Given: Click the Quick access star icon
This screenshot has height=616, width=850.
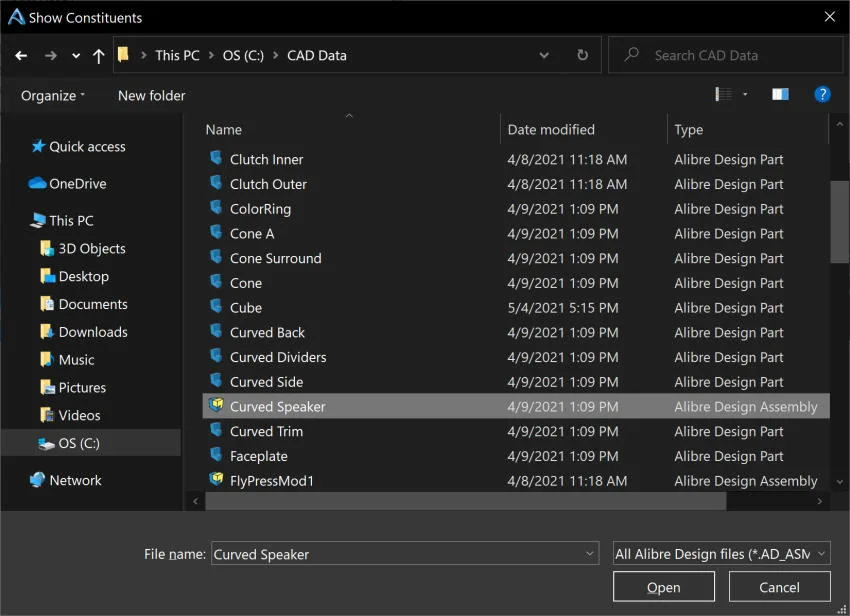Looking at the screenshot, I should (x=38, y=146).
